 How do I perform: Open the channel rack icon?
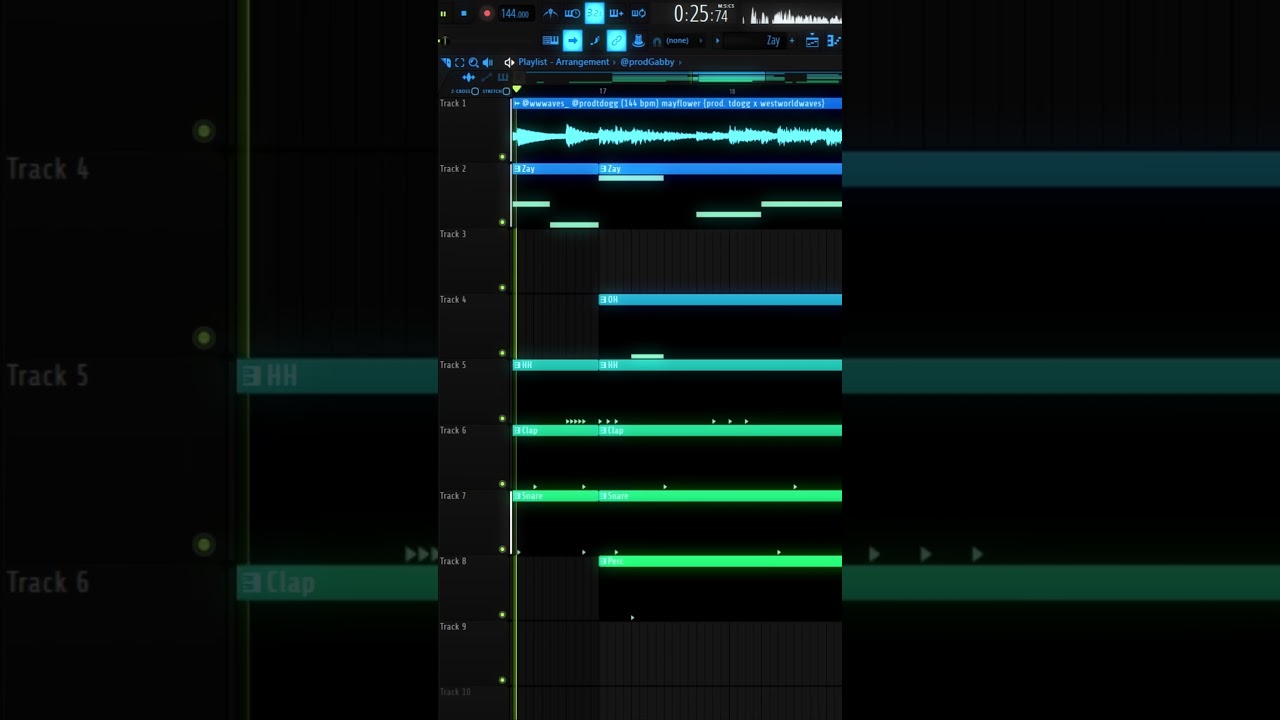click(x=833, y=41)
